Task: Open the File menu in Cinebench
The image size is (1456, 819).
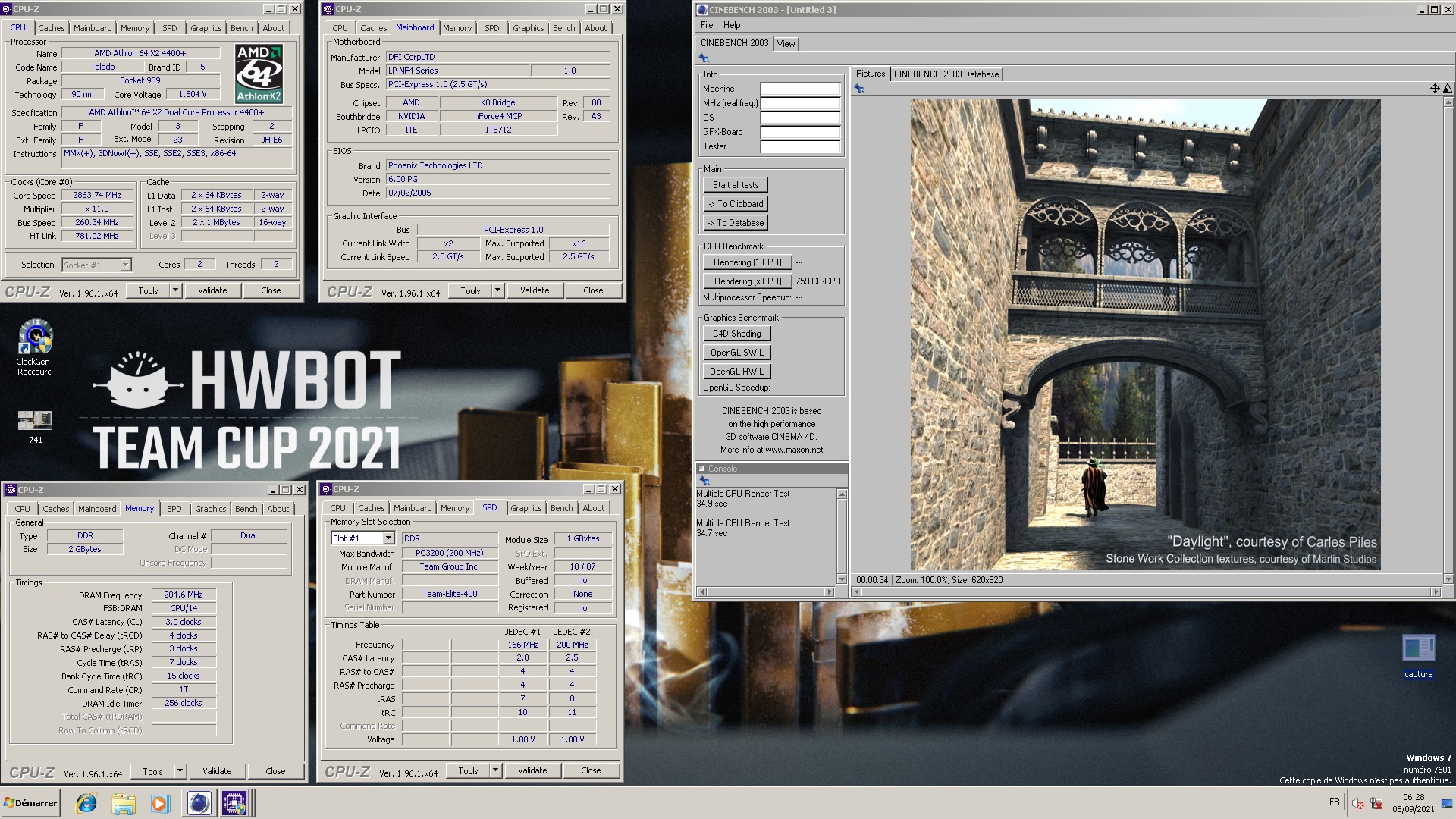Action: 707,25
